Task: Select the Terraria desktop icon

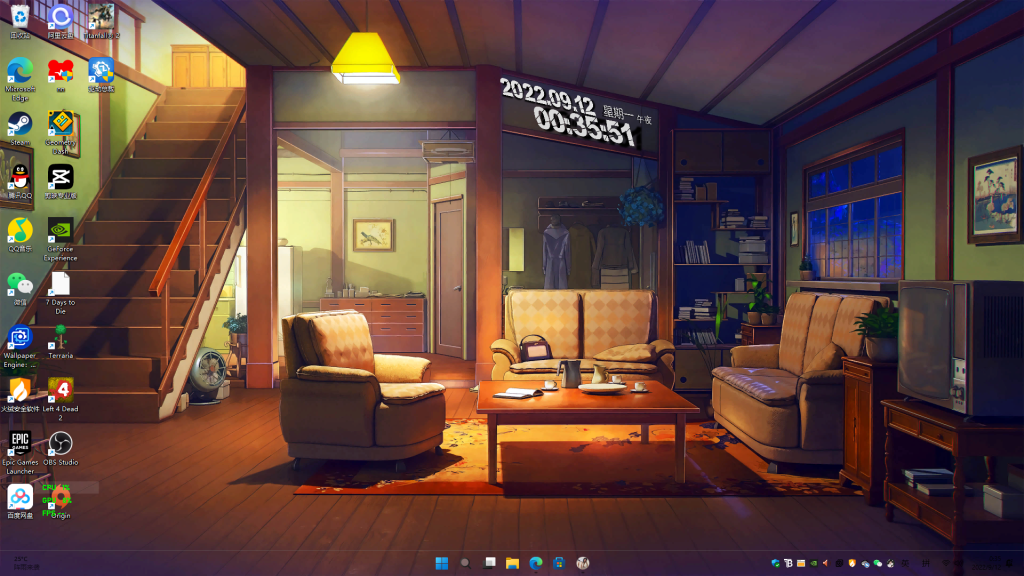Action: pyautogui.click(x=61, y=336)
